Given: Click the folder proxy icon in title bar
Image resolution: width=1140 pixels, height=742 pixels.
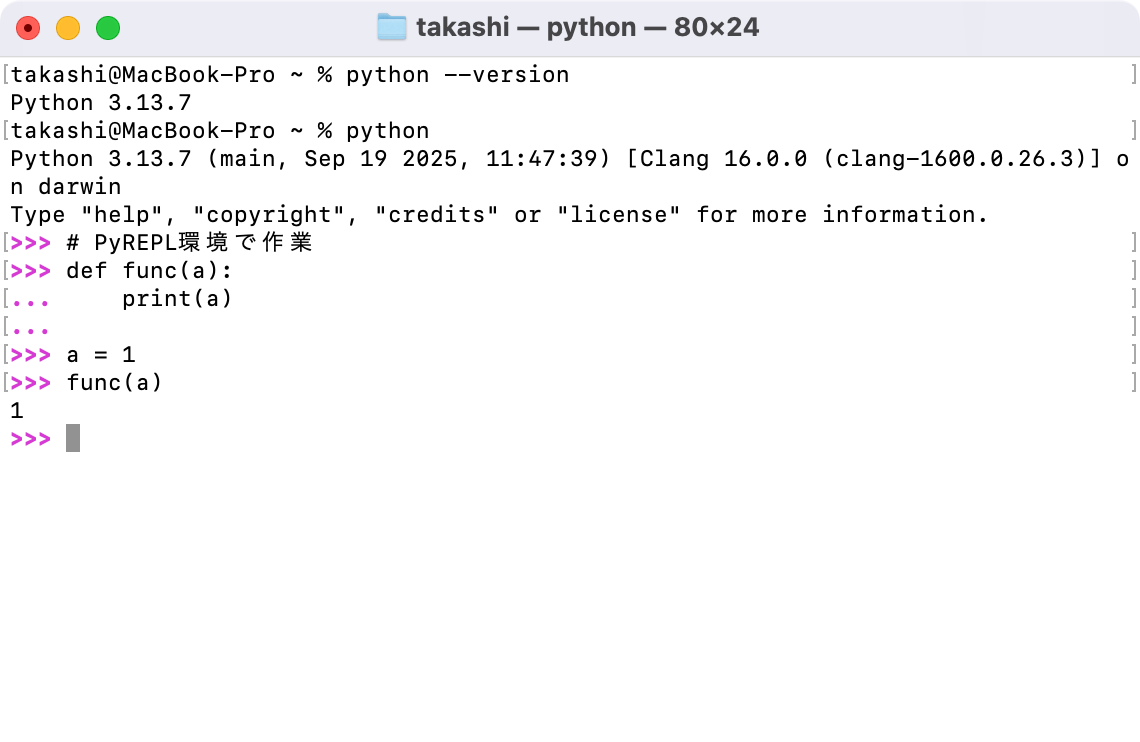Looking at the screenshot, I should pos(391,28).
